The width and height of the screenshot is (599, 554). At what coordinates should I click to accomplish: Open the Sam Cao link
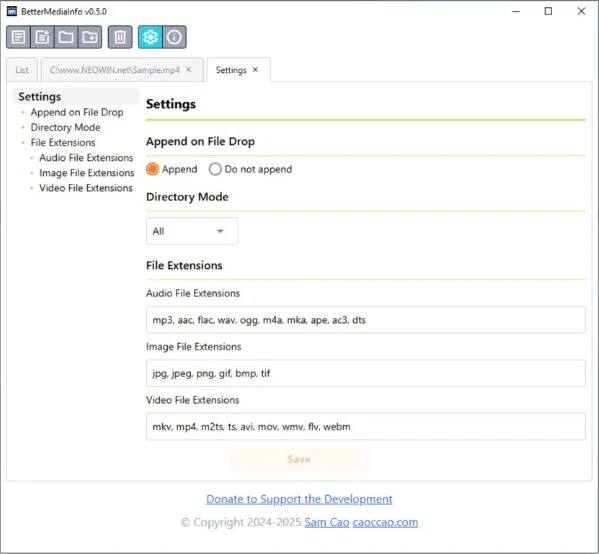[327, 522]
